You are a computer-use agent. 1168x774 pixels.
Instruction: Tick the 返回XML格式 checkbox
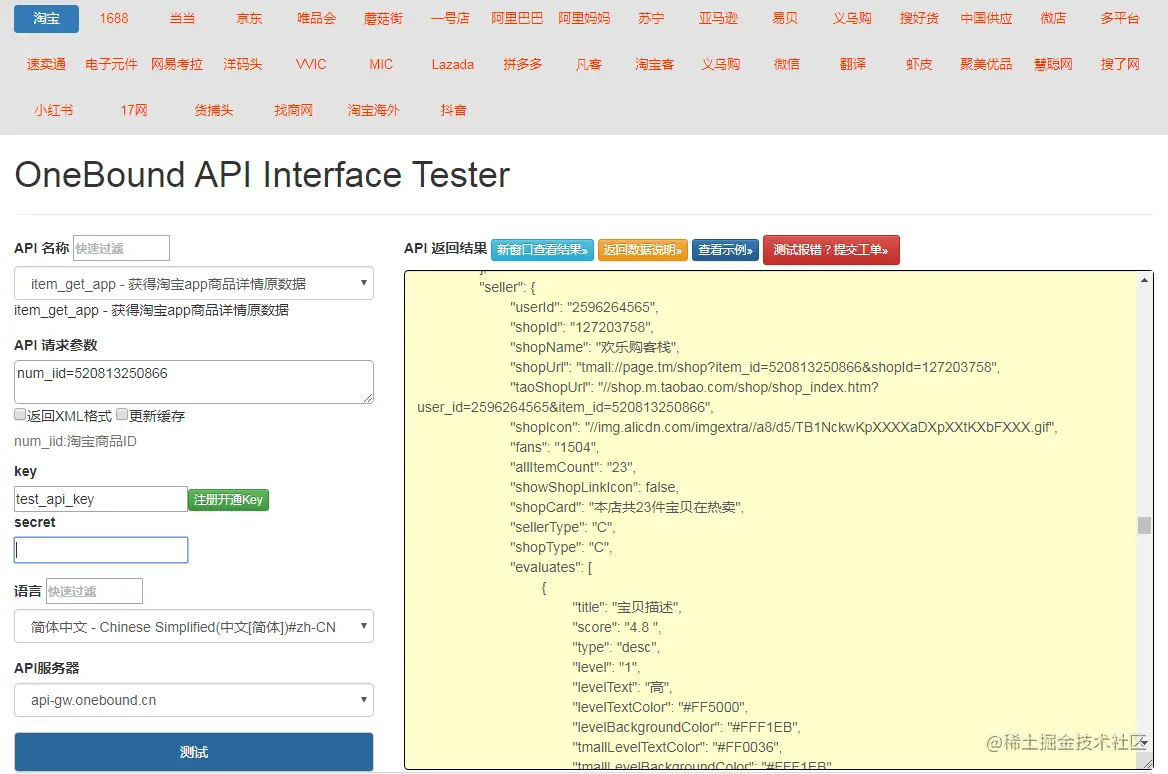pyautogui.click(x=20, y=414)
